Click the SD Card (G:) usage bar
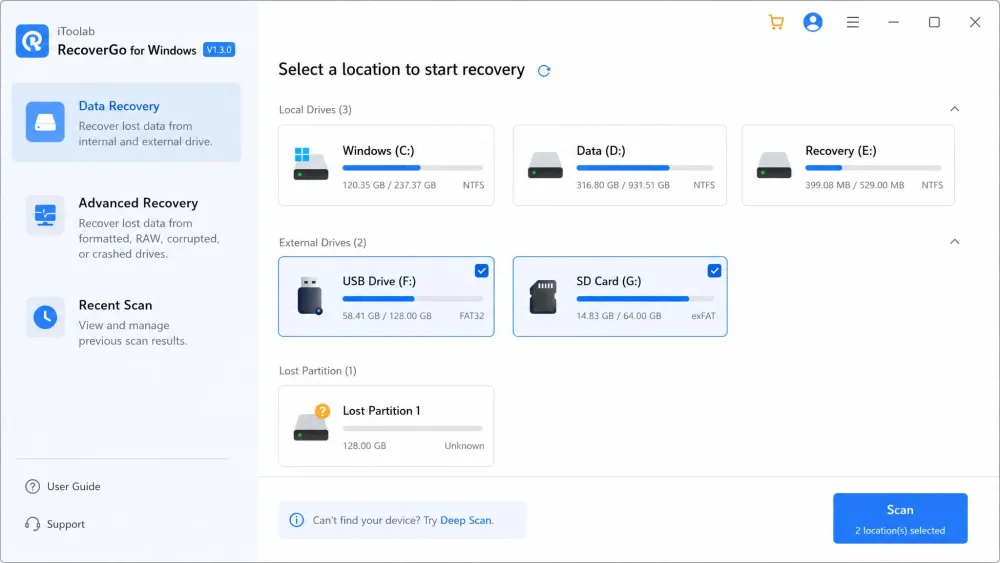Screen dimensions: 1000x563 645,298
